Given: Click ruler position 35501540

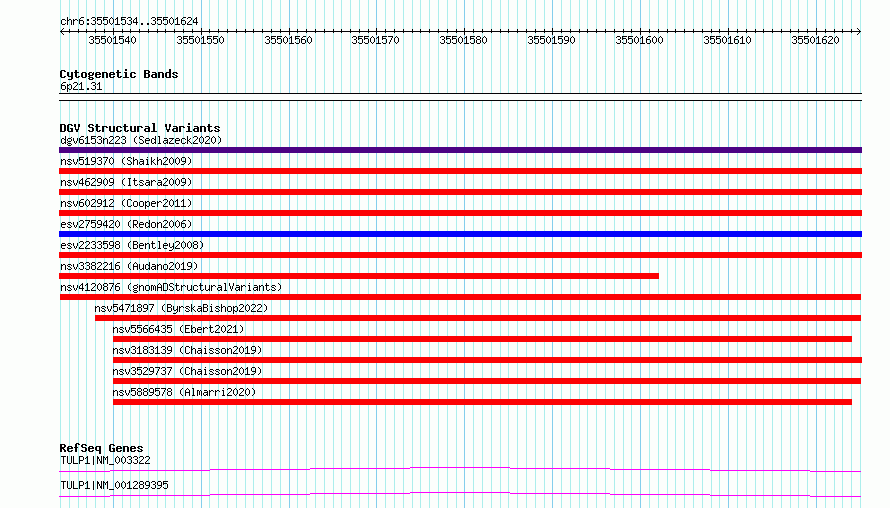Looking at the screenshot, I should pyautogui.click(x=112, y=40).
